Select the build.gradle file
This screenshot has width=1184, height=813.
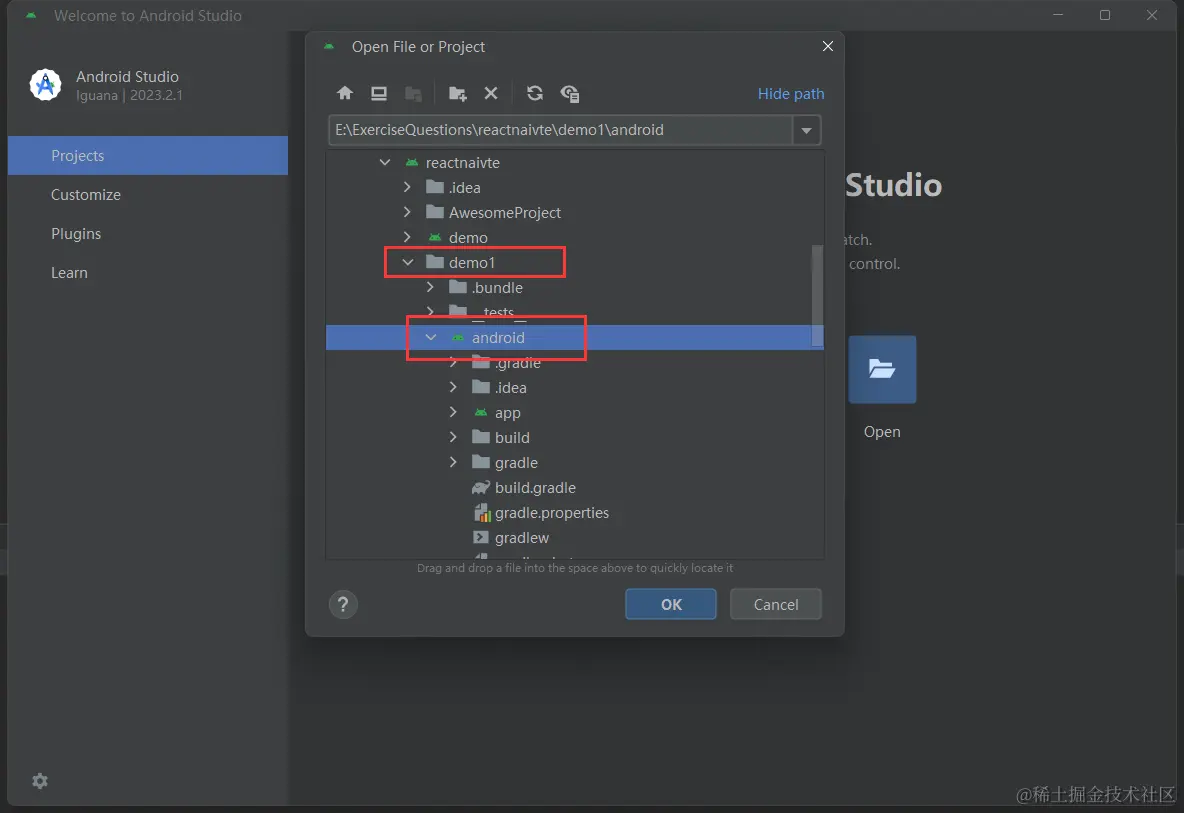tap(575, 488)
